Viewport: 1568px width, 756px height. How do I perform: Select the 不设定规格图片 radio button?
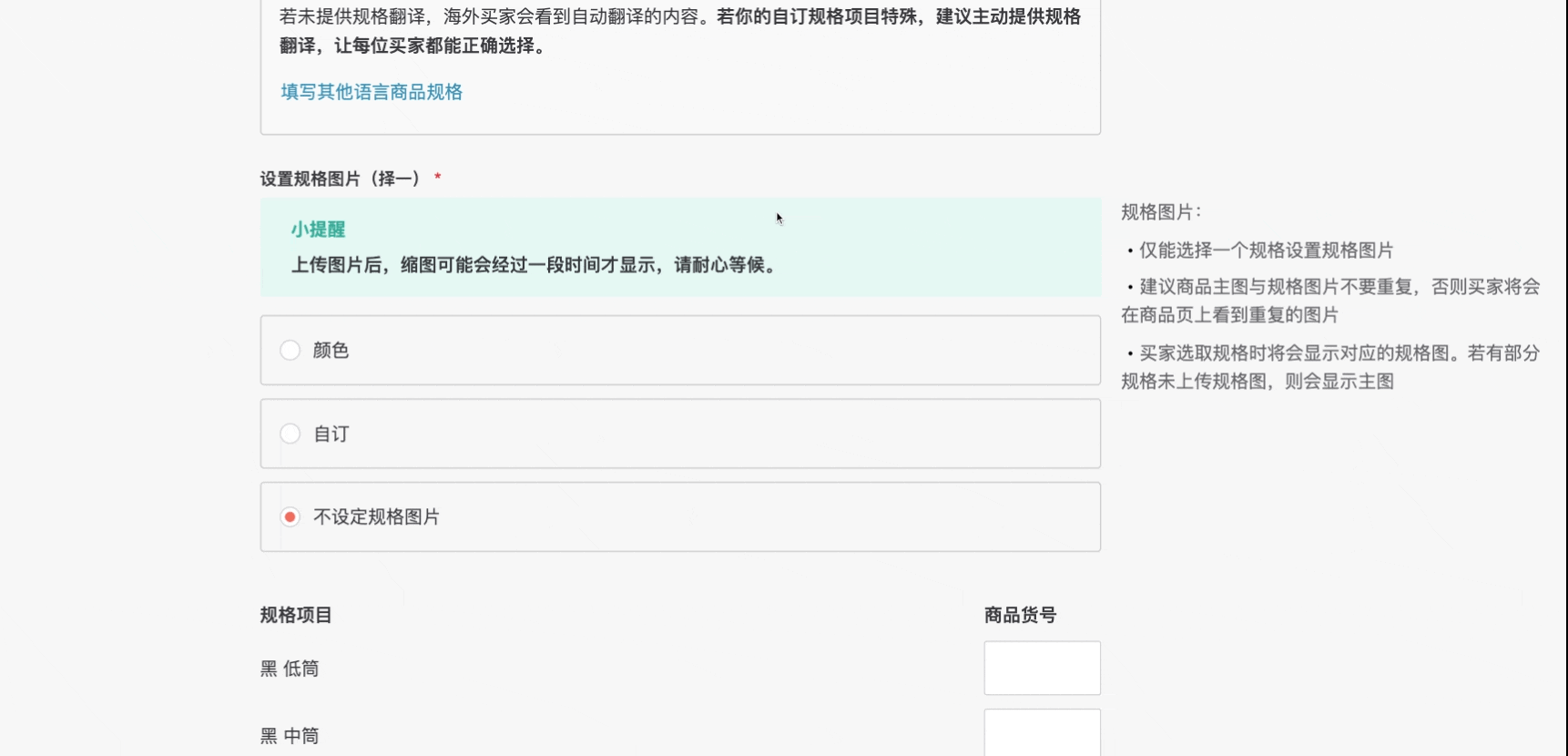pos(290,517)
